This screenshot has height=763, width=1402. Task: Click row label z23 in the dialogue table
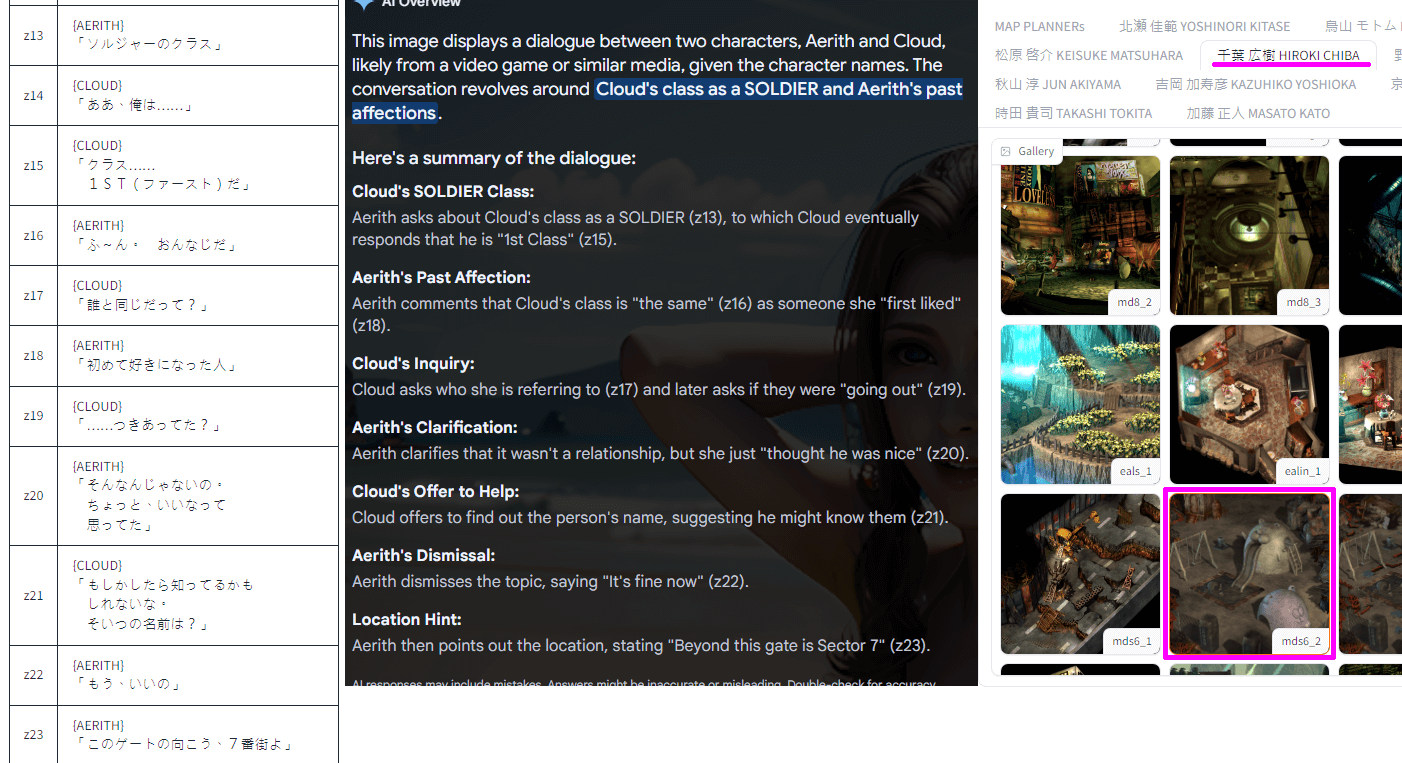point(33,735)
